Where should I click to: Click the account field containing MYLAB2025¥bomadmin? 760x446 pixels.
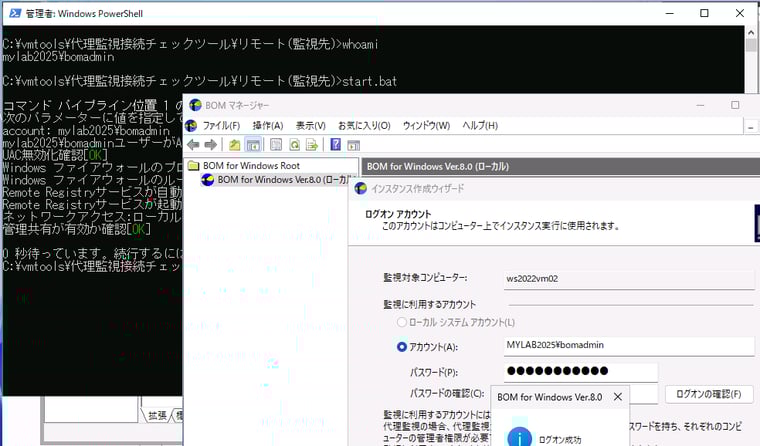[x=629, y=345]
